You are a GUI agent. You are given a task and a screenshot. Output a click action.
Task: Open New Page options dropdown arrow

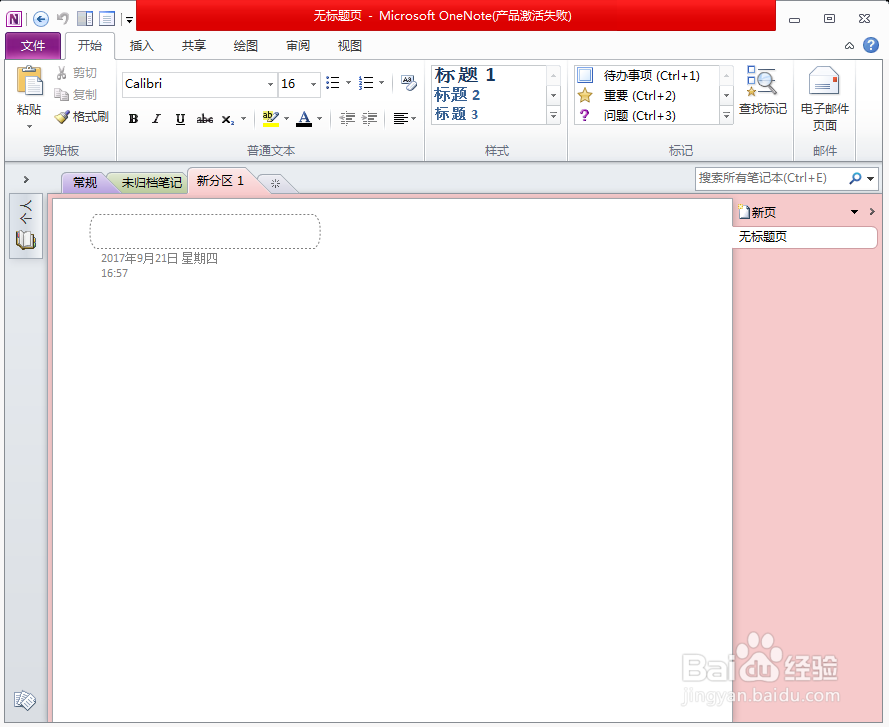click(x=854, y=212)
